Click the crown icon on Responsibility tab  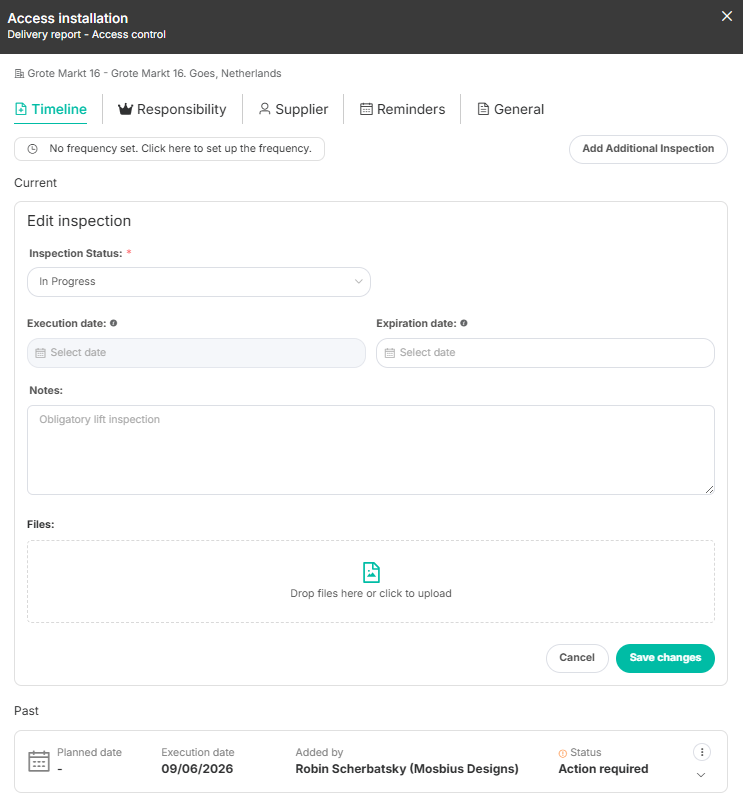click(125, 109)
